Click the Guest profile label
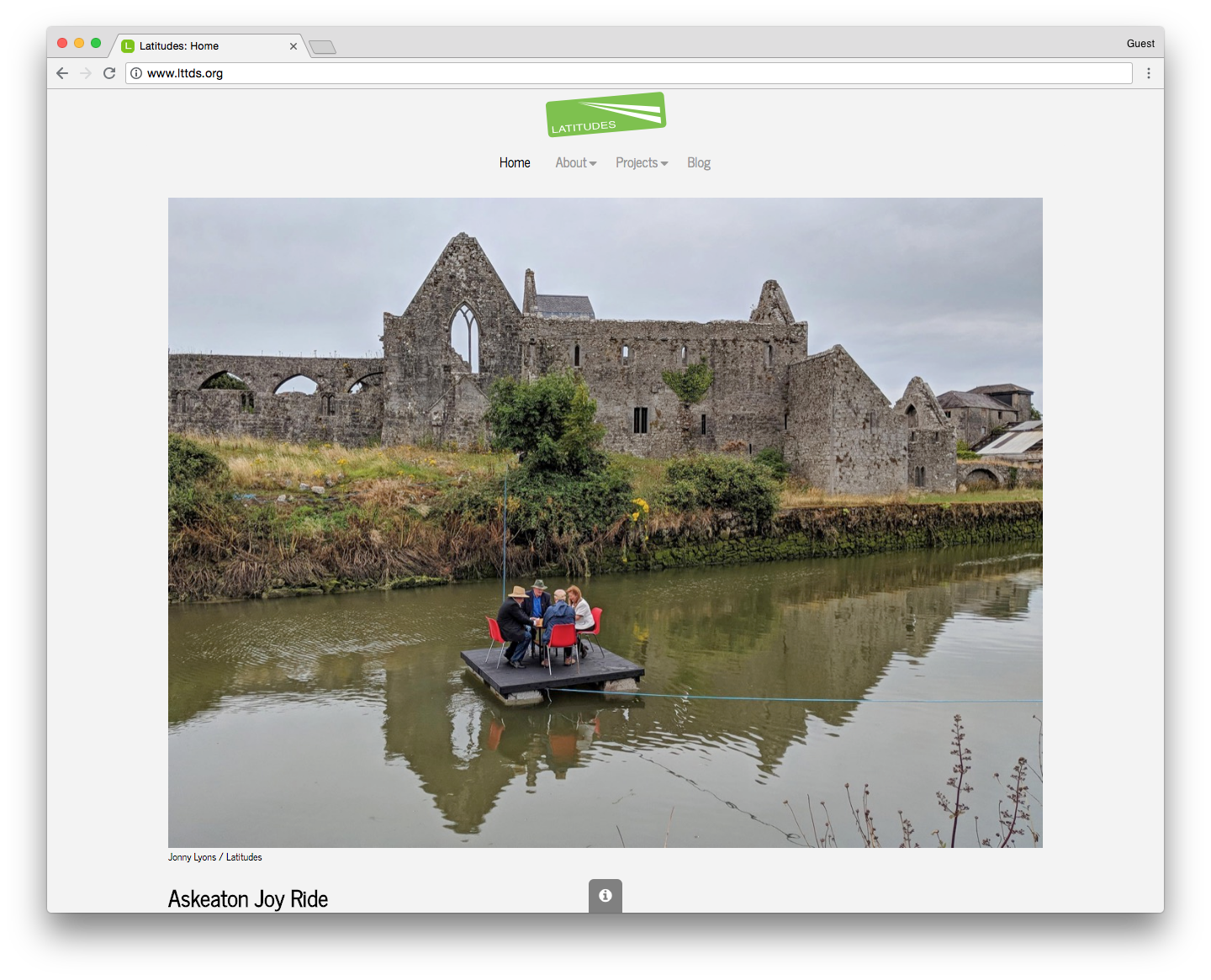The image size is (1211, 980). click(x=1140, y=44)
